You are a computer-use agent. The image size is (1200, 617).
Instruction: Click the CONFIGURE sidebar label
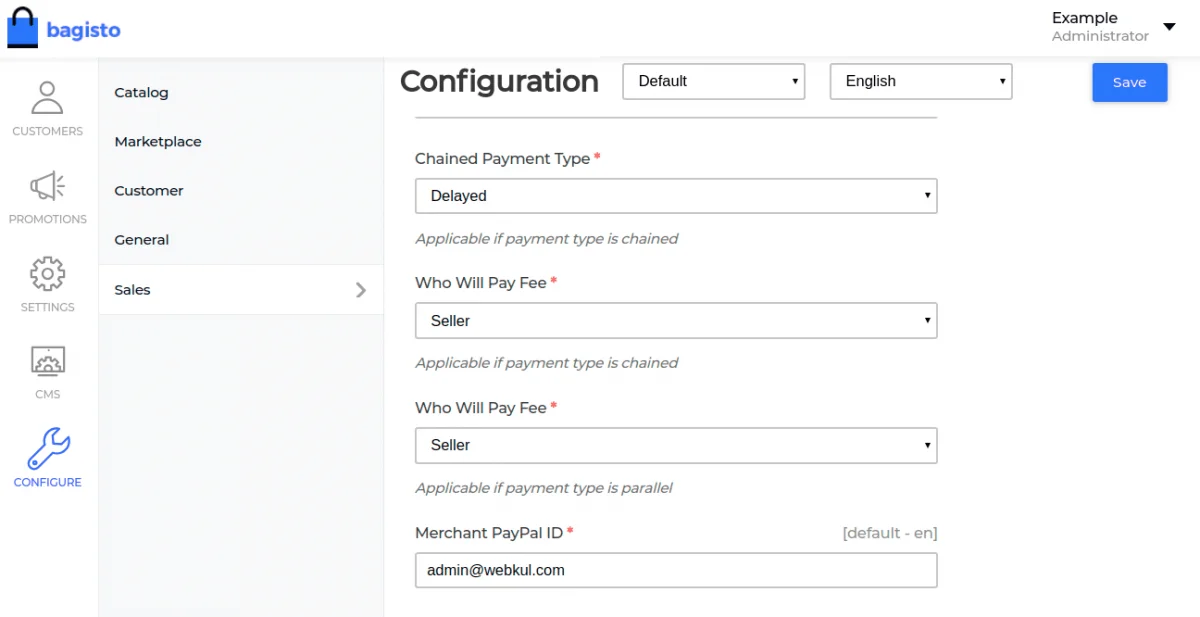click(47, 482)
